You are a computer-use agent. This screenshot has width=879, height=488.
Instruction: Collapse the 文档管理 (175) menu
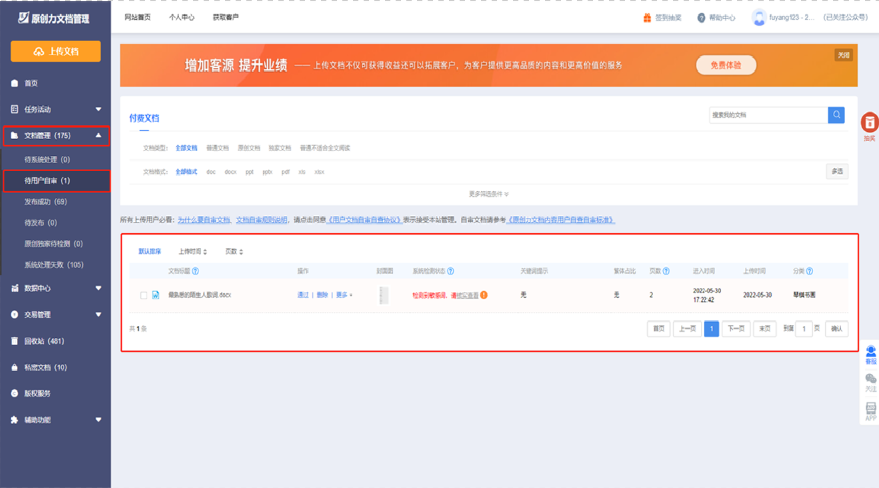coord(98,135)
